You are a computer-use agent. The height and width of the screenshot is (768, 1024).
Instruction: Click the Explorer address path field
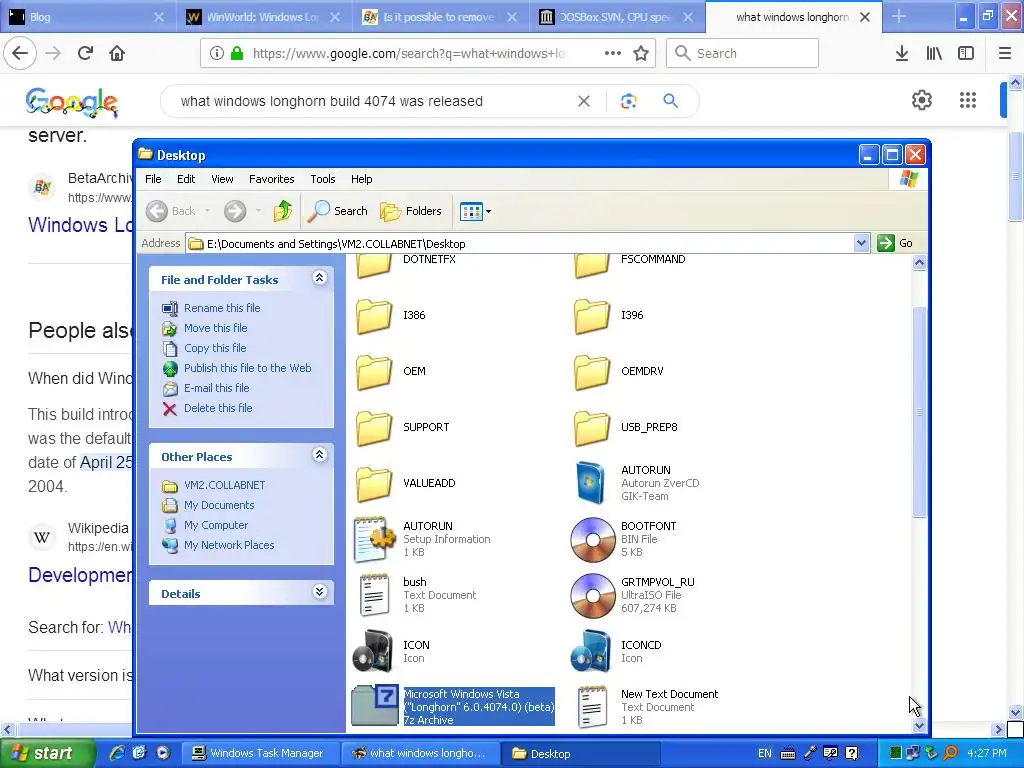coord(520,244)
